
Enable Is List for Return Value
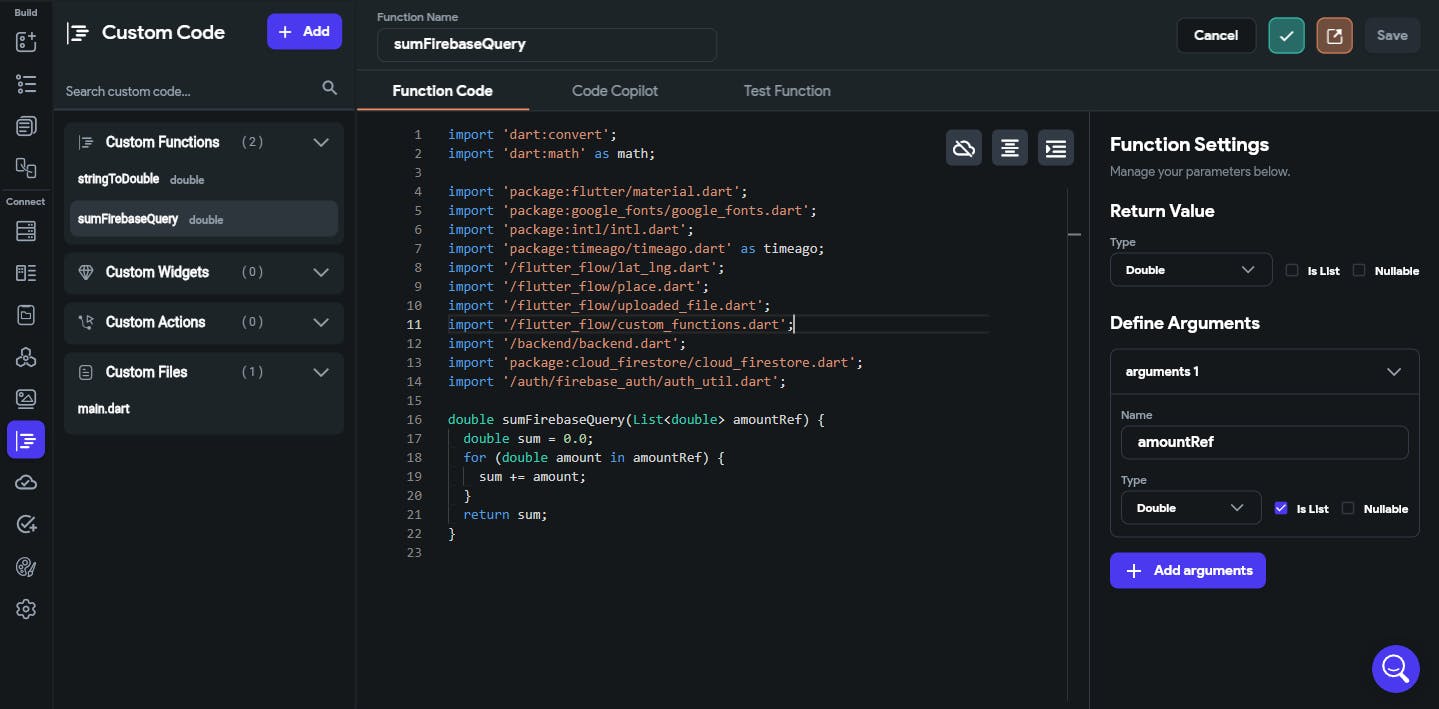tap(1292, 270)
